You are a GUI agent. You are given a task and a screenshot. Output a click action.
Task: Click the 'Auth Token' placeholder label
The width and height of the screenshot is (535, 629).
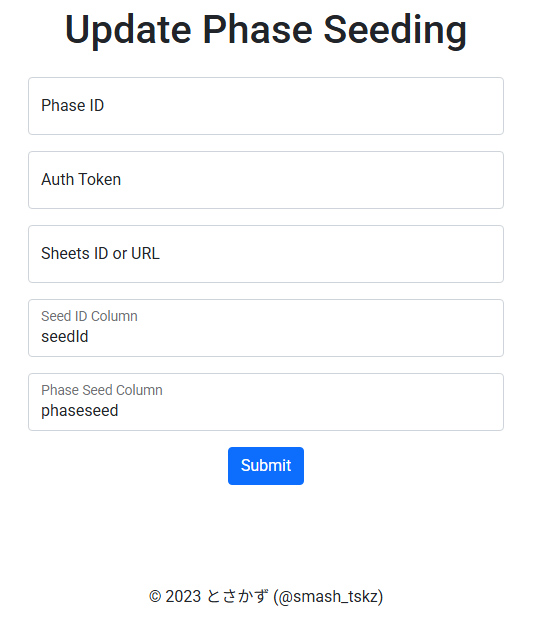point(81,180)
